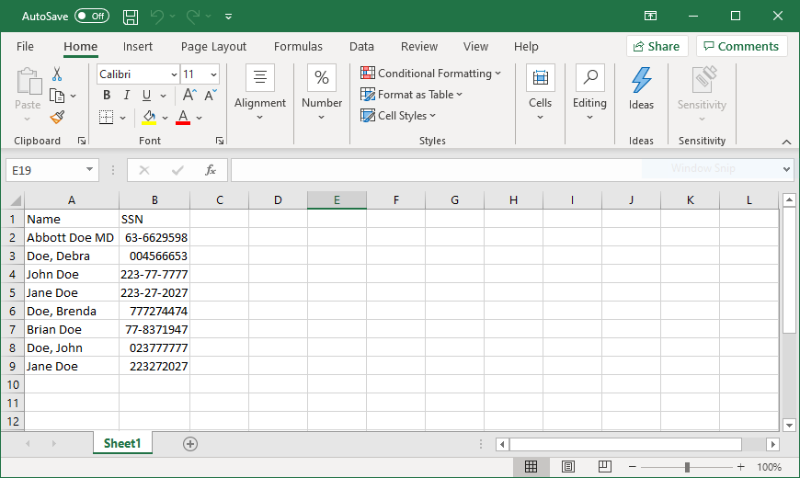The height and width of the screenshot is (478, 800).
Task: Toggle Italic formatting
Action: tap(127, 95)
